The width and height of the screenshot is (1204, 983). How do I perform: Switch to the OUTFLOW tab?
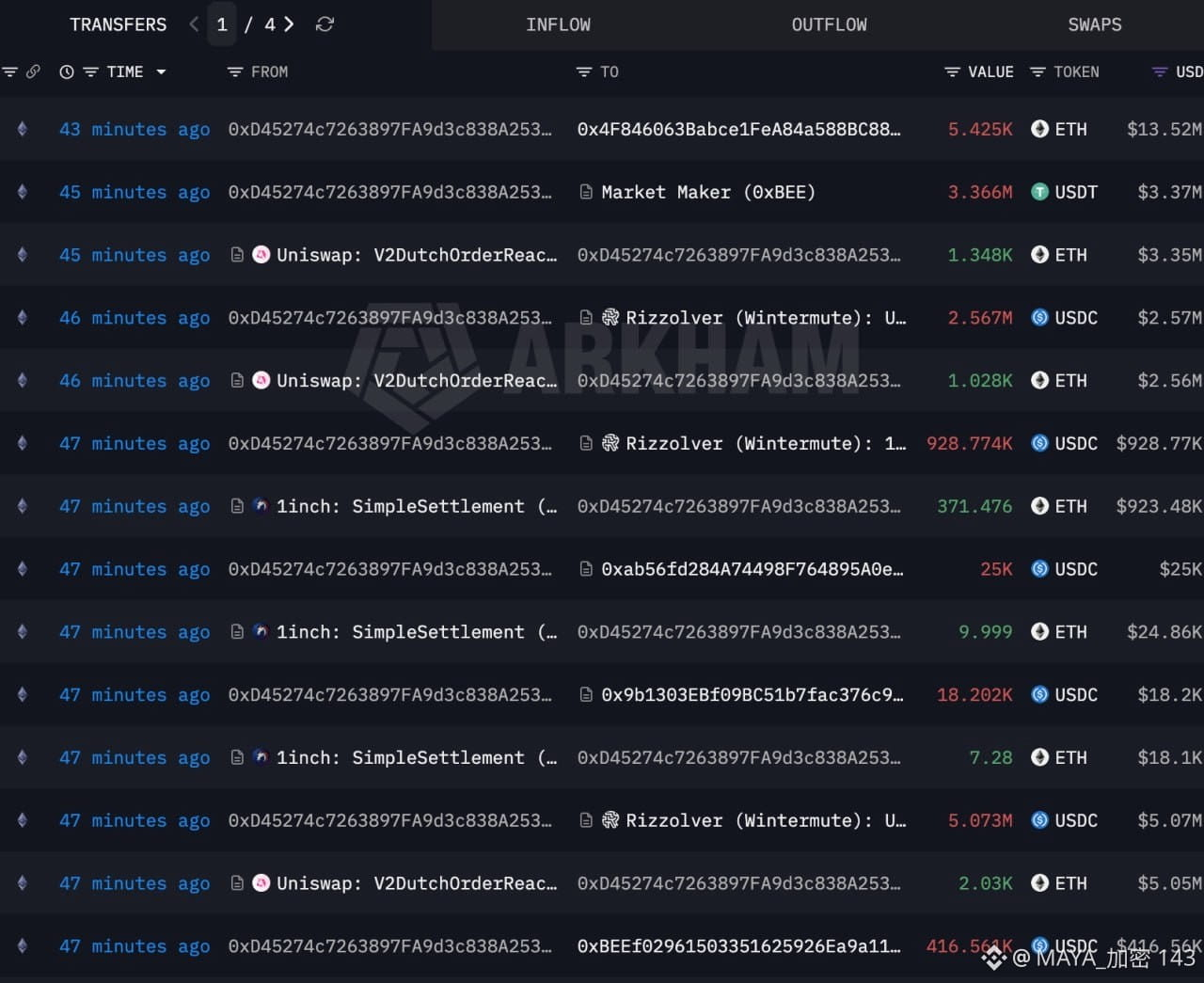coord(830,24)
